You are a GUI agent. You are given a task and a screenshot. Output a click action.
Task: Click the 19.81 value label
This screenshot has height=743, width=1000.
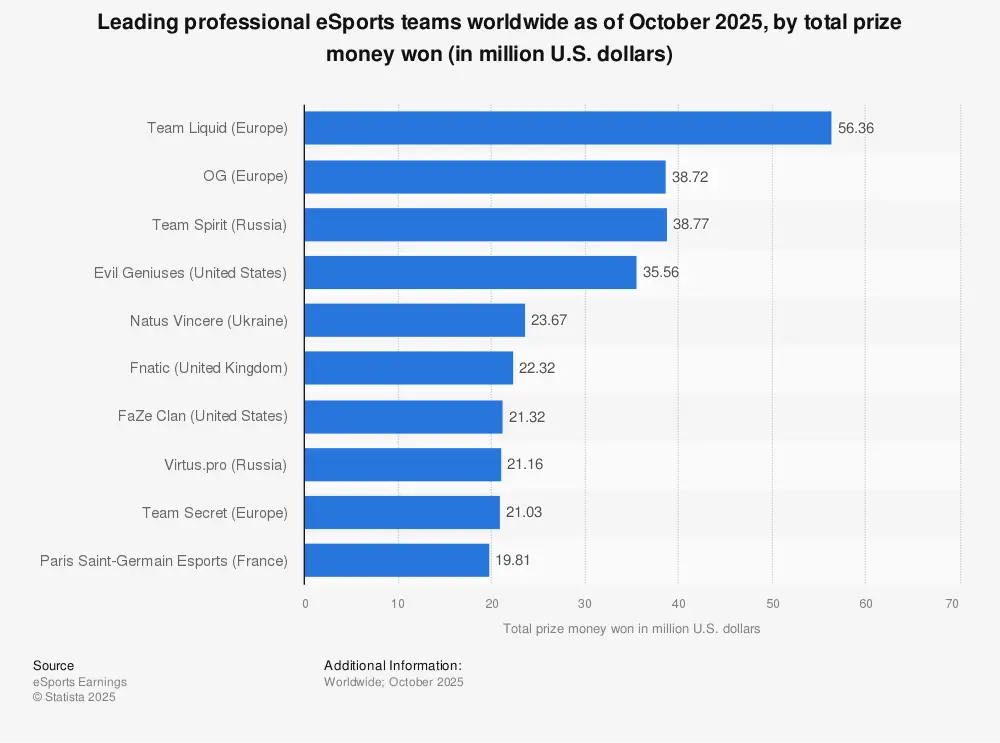tap(513, 560)
